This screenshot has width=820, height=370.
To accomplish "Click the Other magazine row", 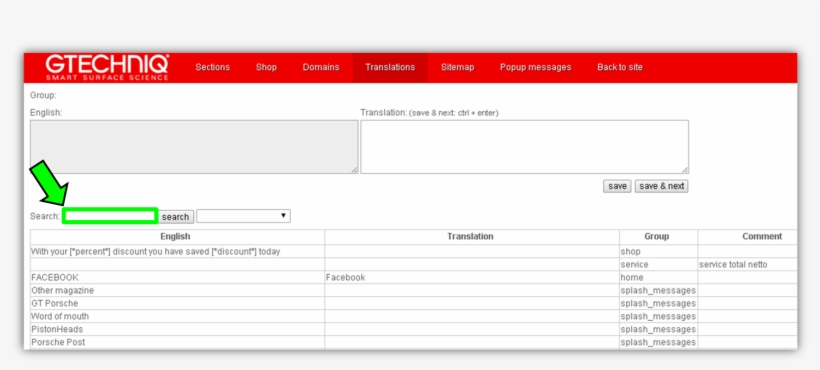I will tap(177, 290).
